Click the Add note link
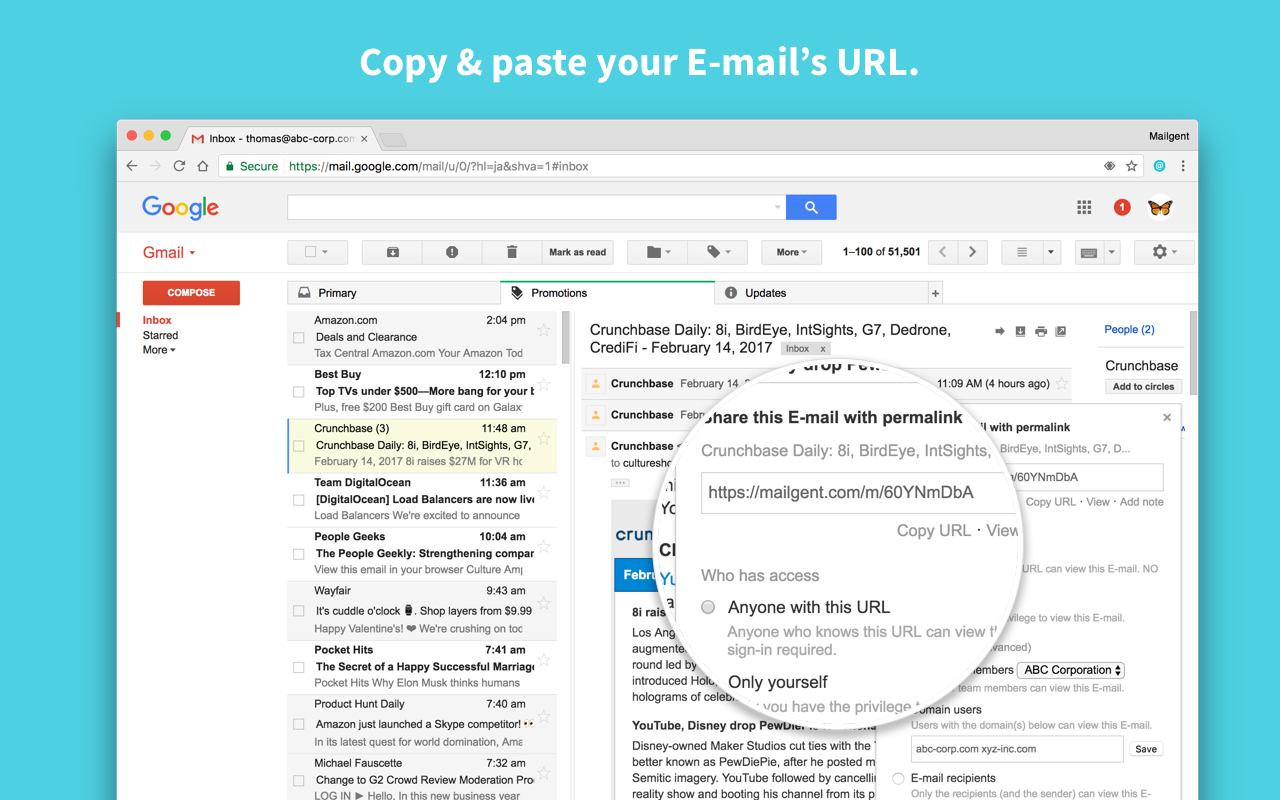Viewport: 1280px width, 800px height. 1141,502
